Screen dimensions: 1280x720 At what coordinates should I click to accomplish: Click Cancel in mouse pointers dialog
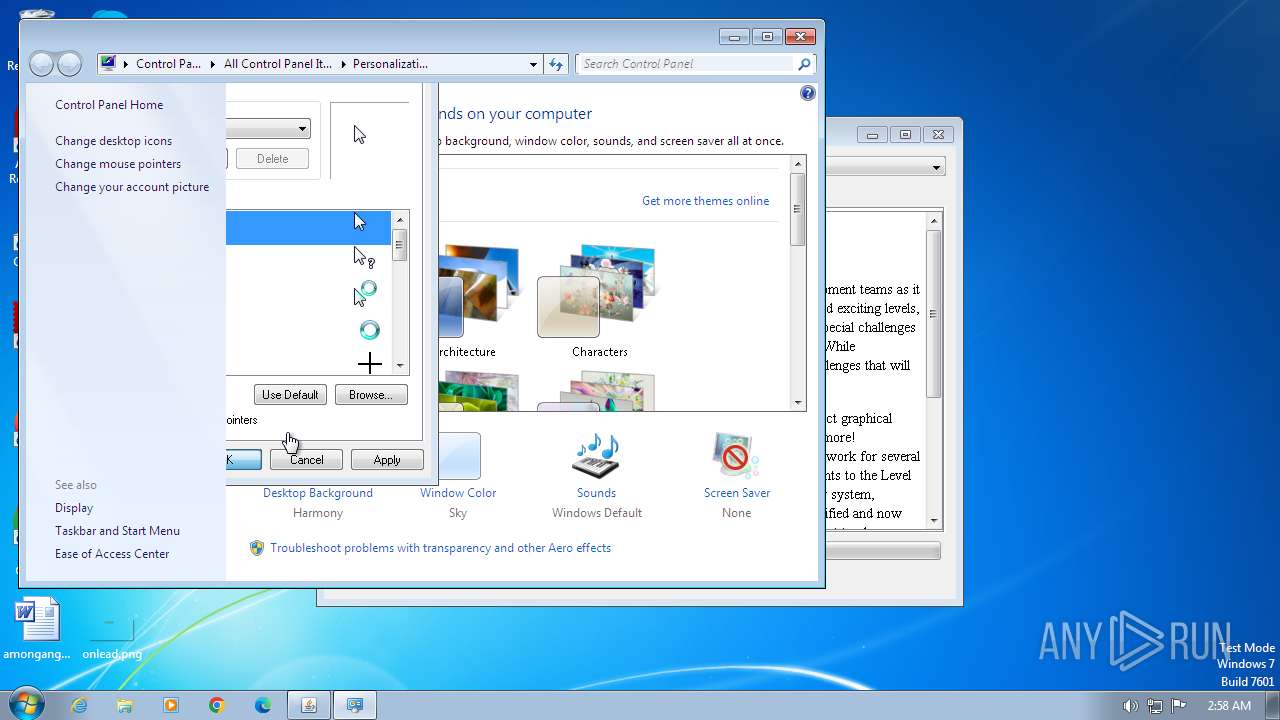pos(306,460)
